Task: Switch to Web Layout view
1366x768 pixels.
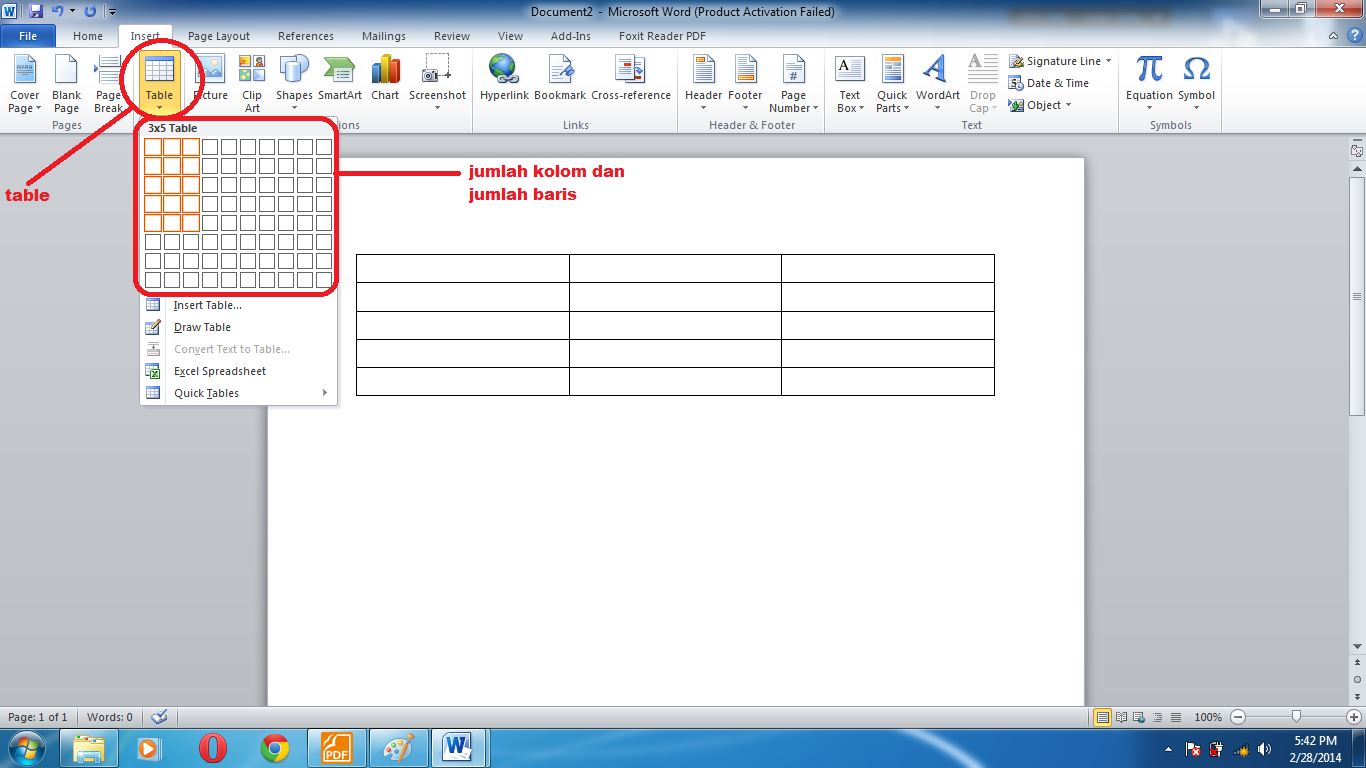Action: click(1139, 717)
